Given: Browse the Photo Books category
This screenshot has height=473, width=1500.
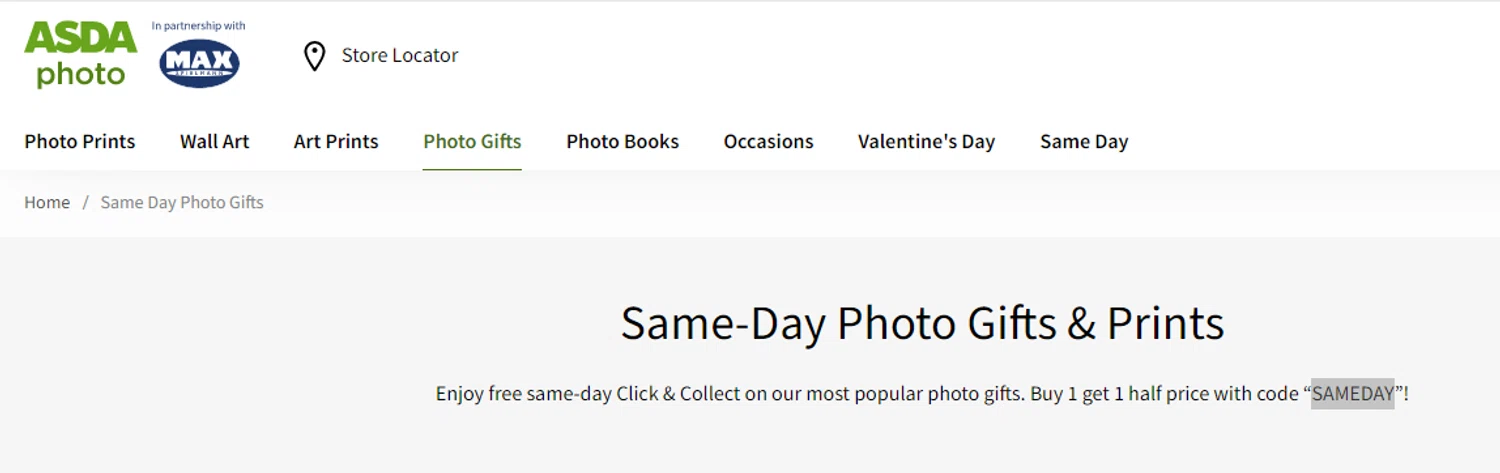Looking at the screenshot, I should [622, 142].
